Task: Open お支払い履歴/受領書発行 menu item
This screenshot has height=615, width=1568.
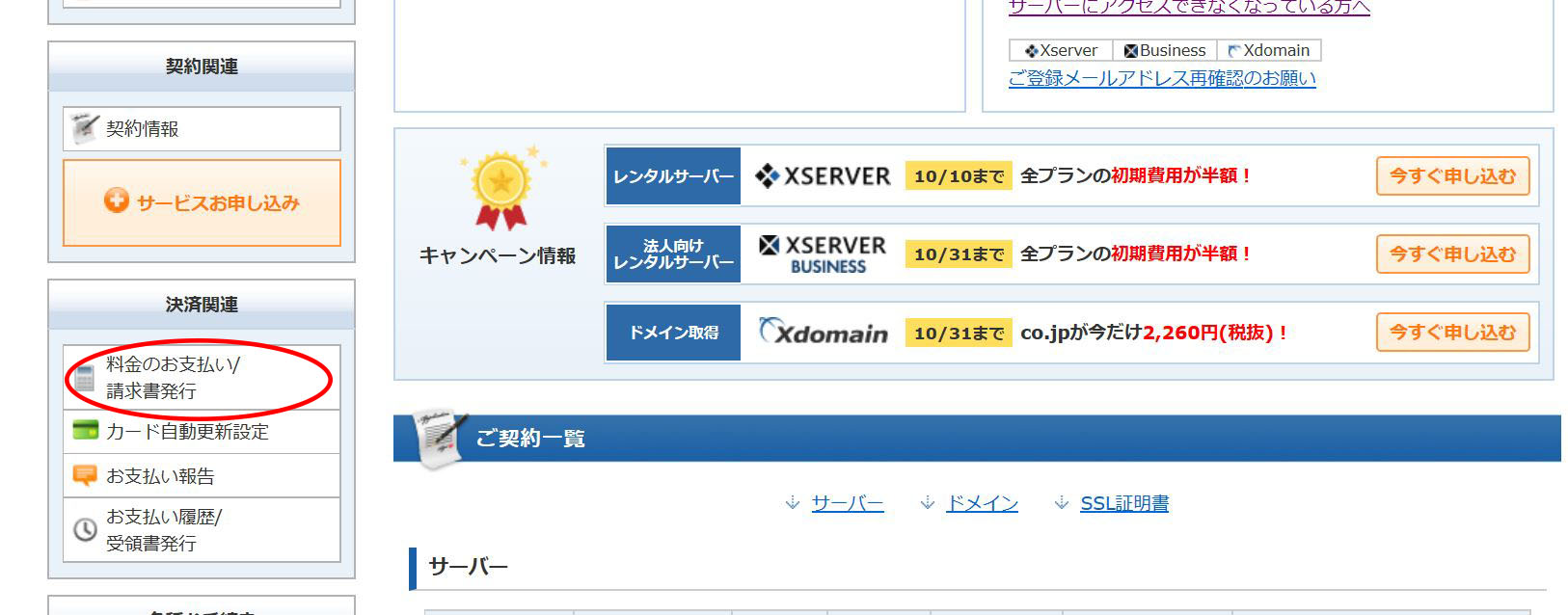Action: coord(202,530)
